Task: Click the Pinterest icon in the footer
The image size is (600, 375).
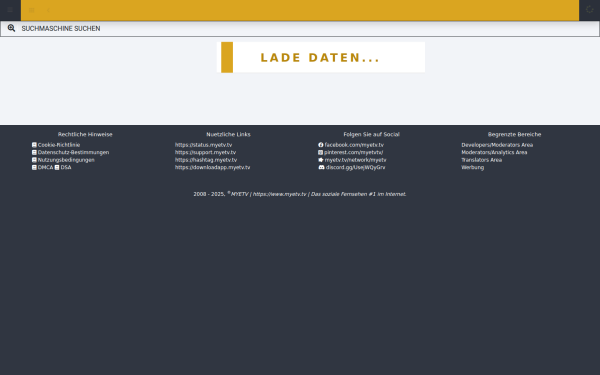Action: tap(321, 152)
